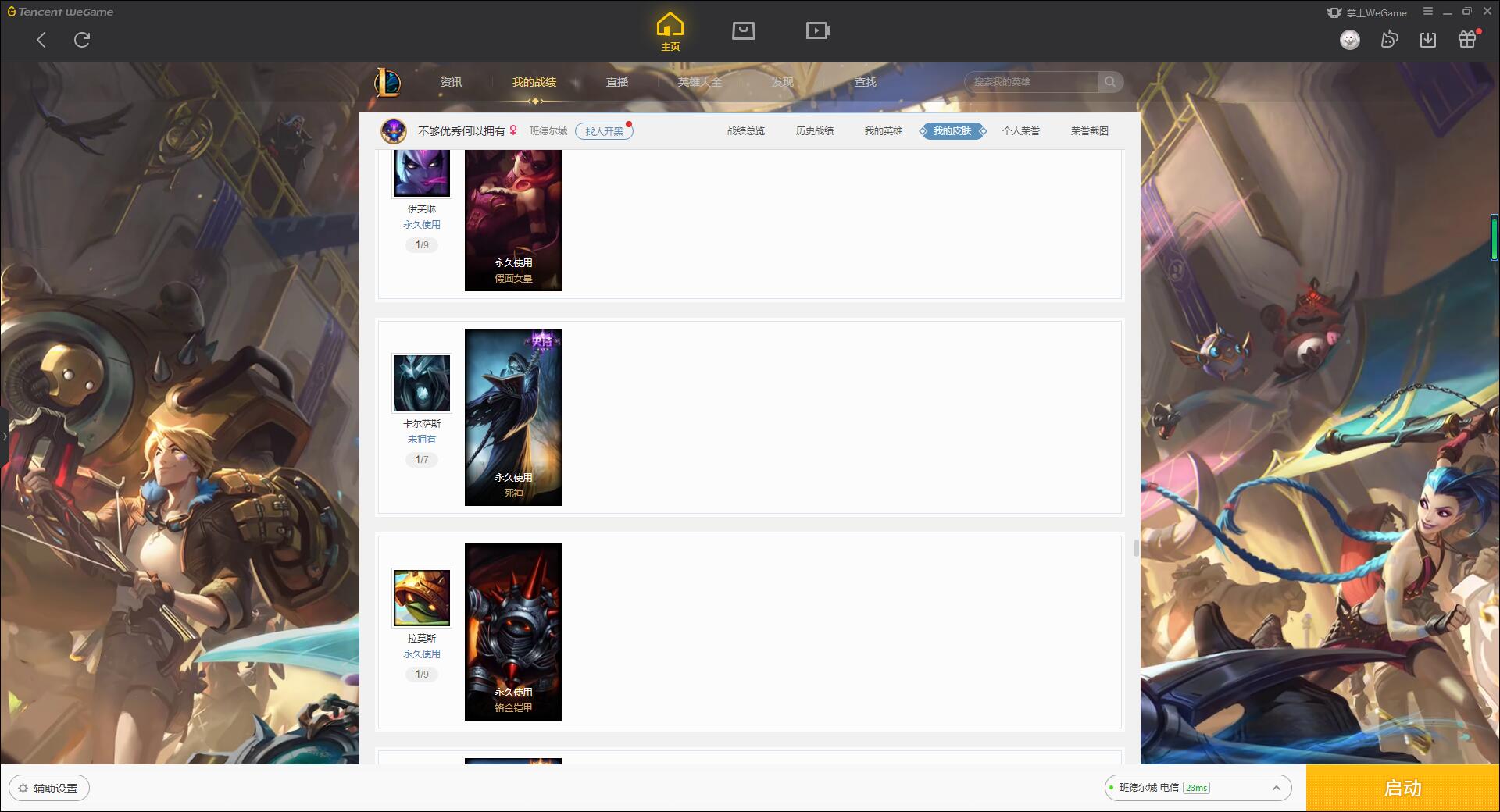Image resolution: width=1500 pixels, height=812 pixels.
Task: Open 荣誉截图 sub-tab
Action: pyautogui.click(x=1090, y=131)
